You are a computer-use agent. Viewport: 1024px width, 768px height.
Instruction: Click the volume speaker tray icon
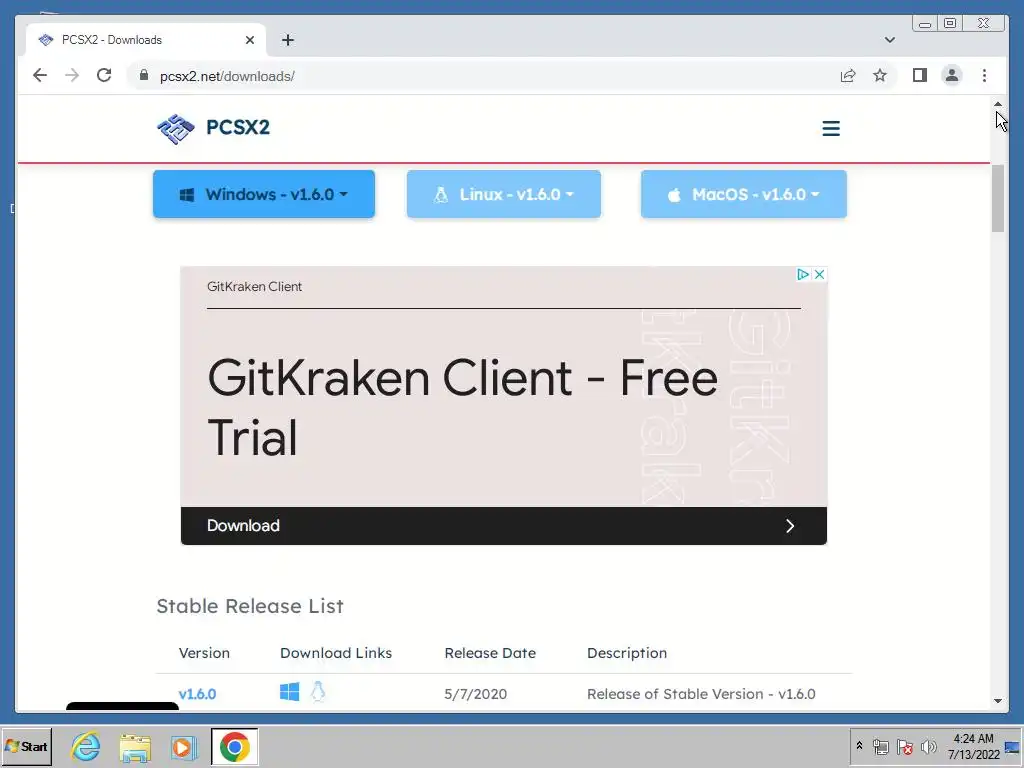coord(929,746)
